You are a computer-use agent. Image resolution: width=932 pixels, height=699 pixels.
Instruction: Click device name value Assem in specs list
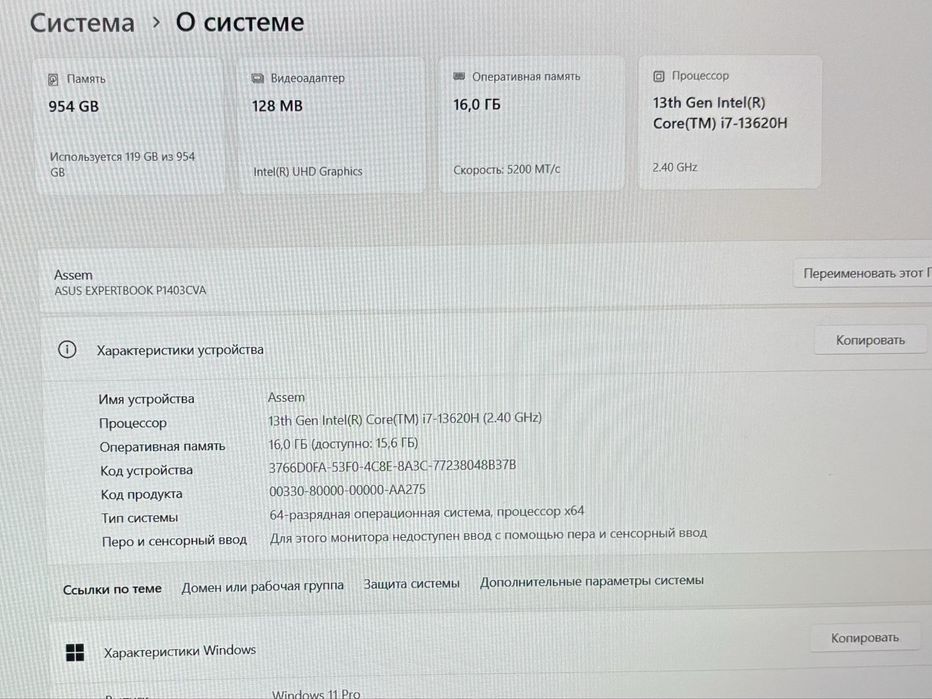286,397
